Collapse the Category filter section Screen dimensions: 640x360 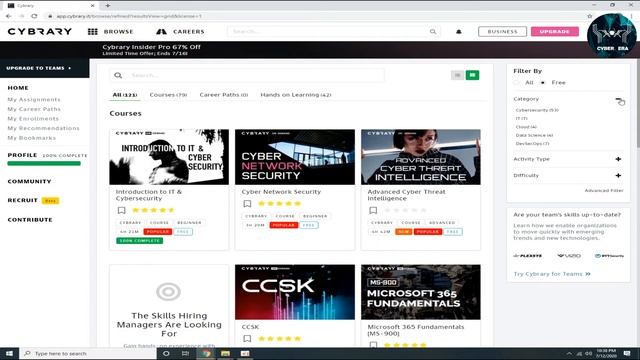619,100
